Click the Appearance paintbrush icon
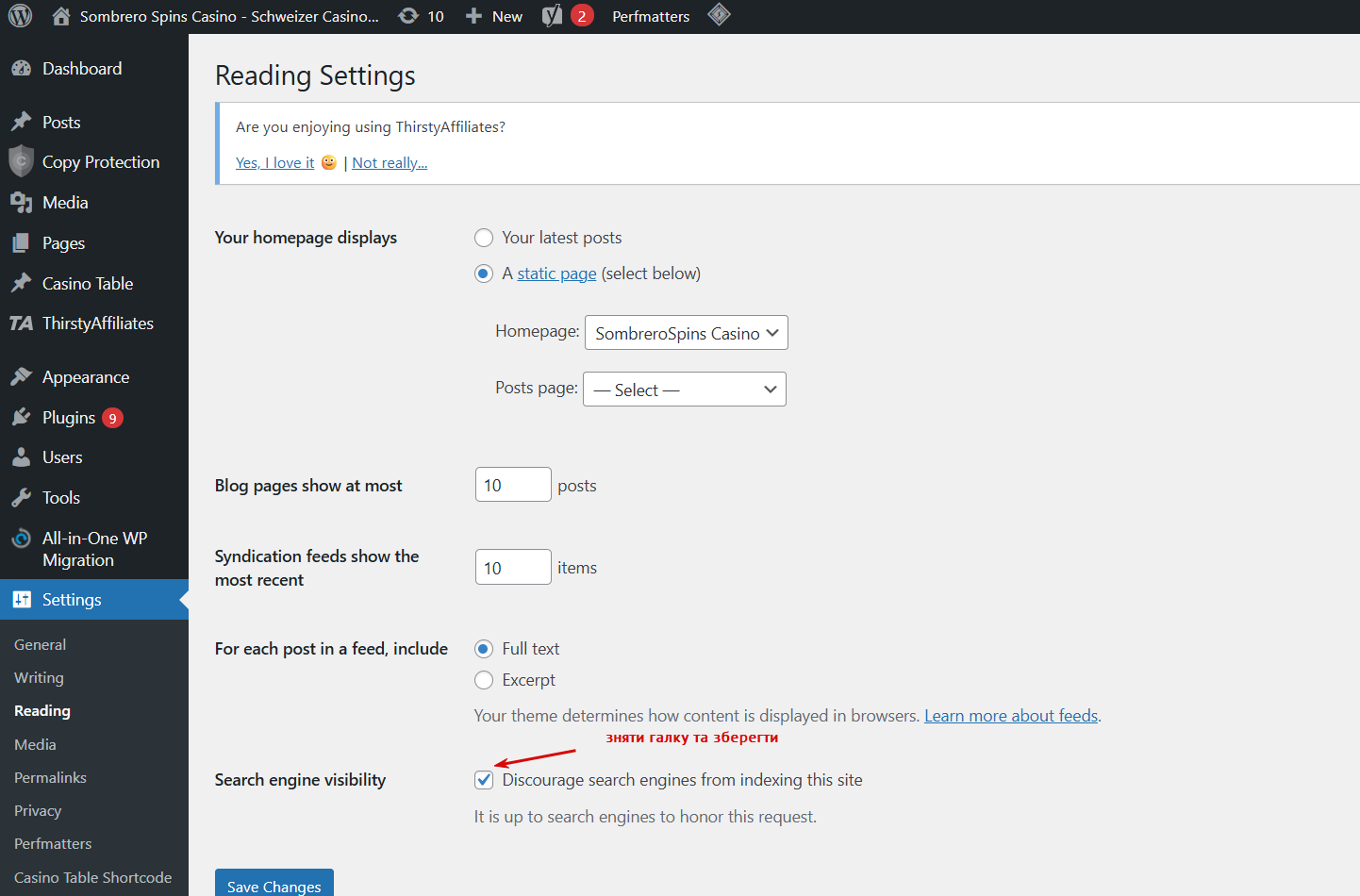 tap(21, 377)
